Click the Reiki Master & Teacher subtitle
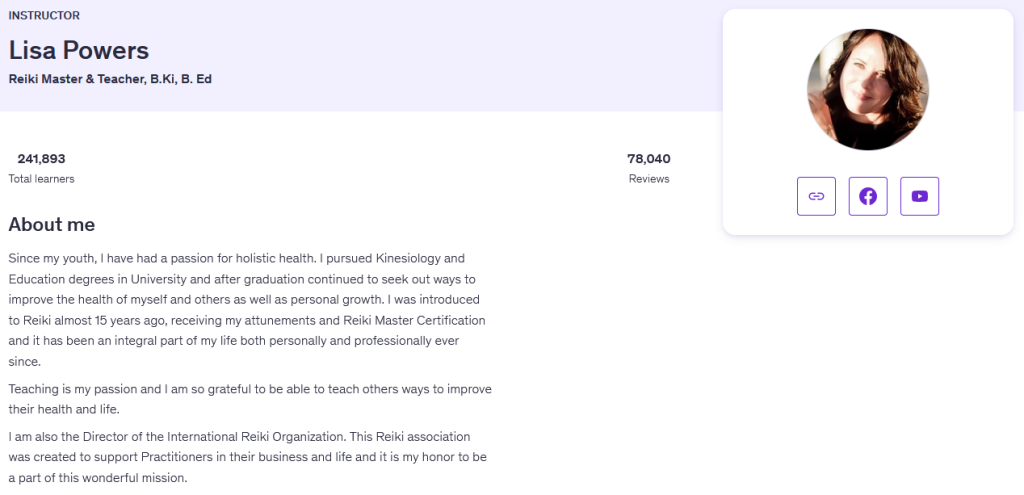Screen dimensions: 1024x495 click(x=110, y=79)
